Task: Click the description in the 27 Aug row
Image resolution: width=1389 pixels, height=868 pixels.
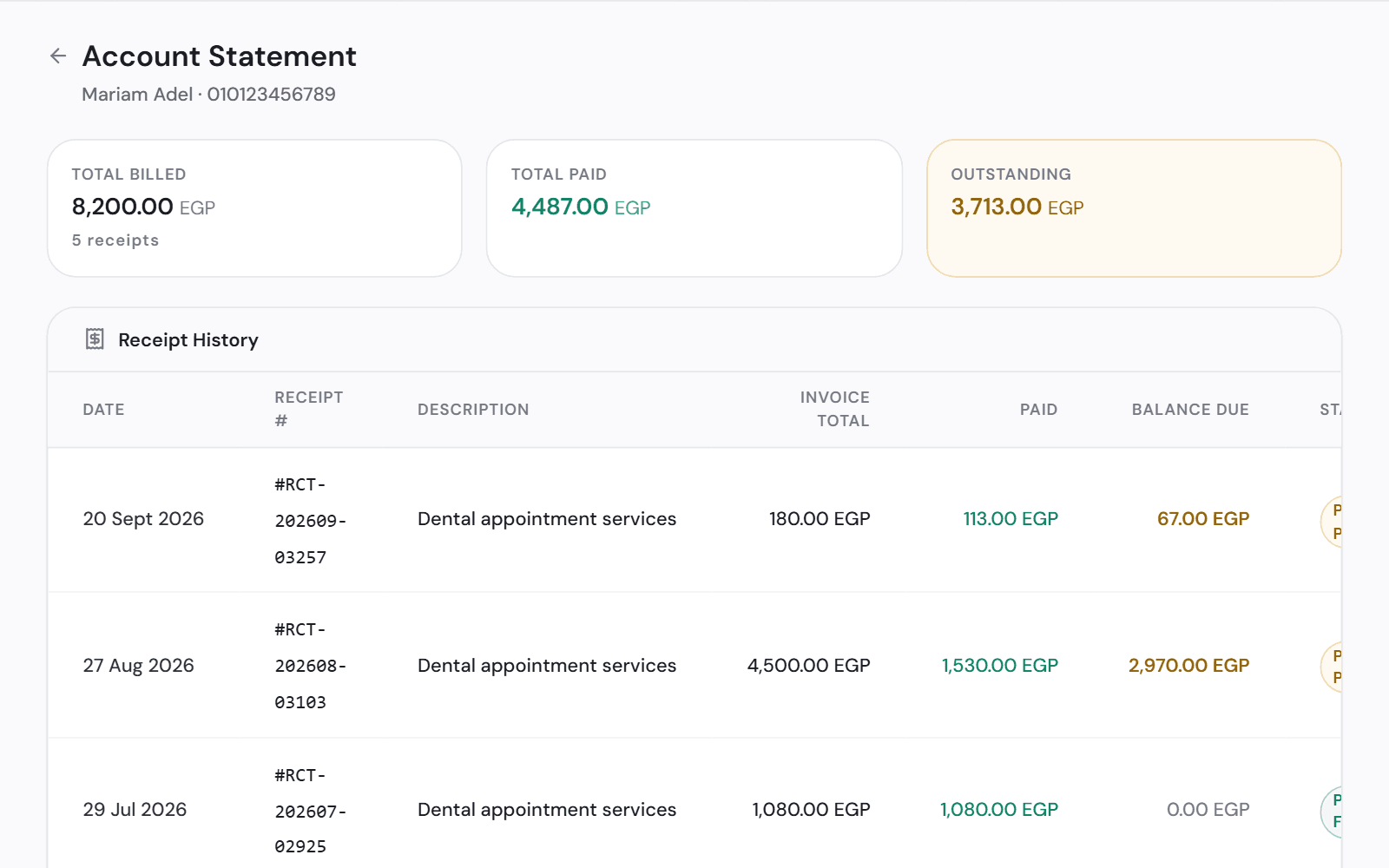Action: 547,666
